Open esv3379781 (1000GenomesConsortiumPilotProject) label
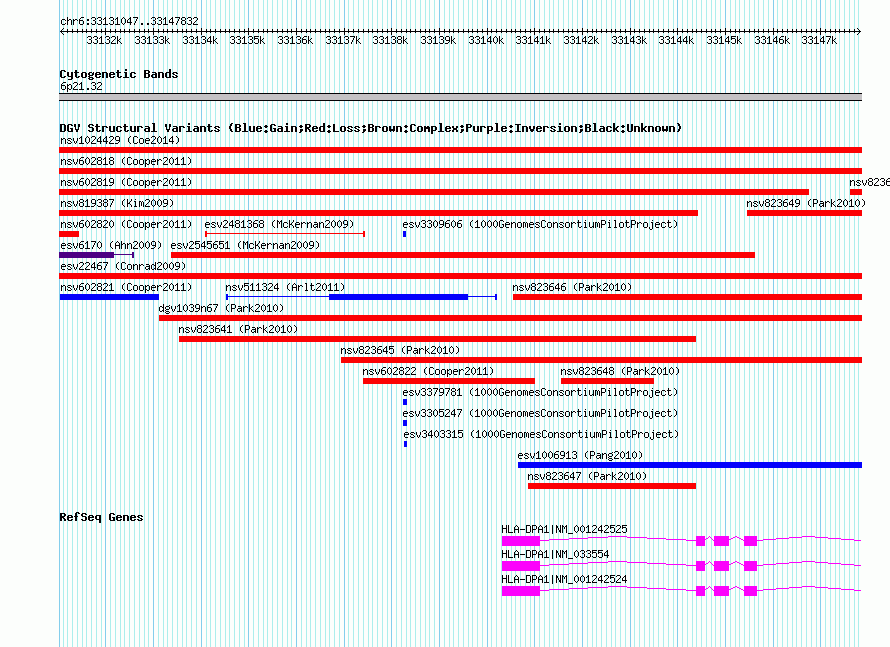The image size is (890, 647). click(540, 392)
